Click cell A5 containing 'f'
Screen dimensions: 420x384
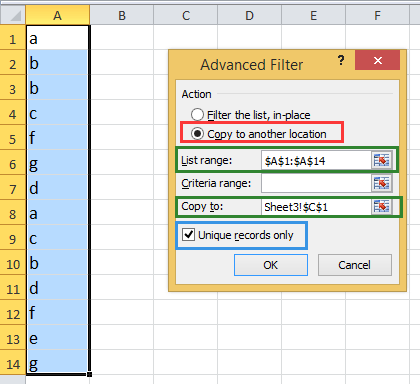(x=58, y=138)
